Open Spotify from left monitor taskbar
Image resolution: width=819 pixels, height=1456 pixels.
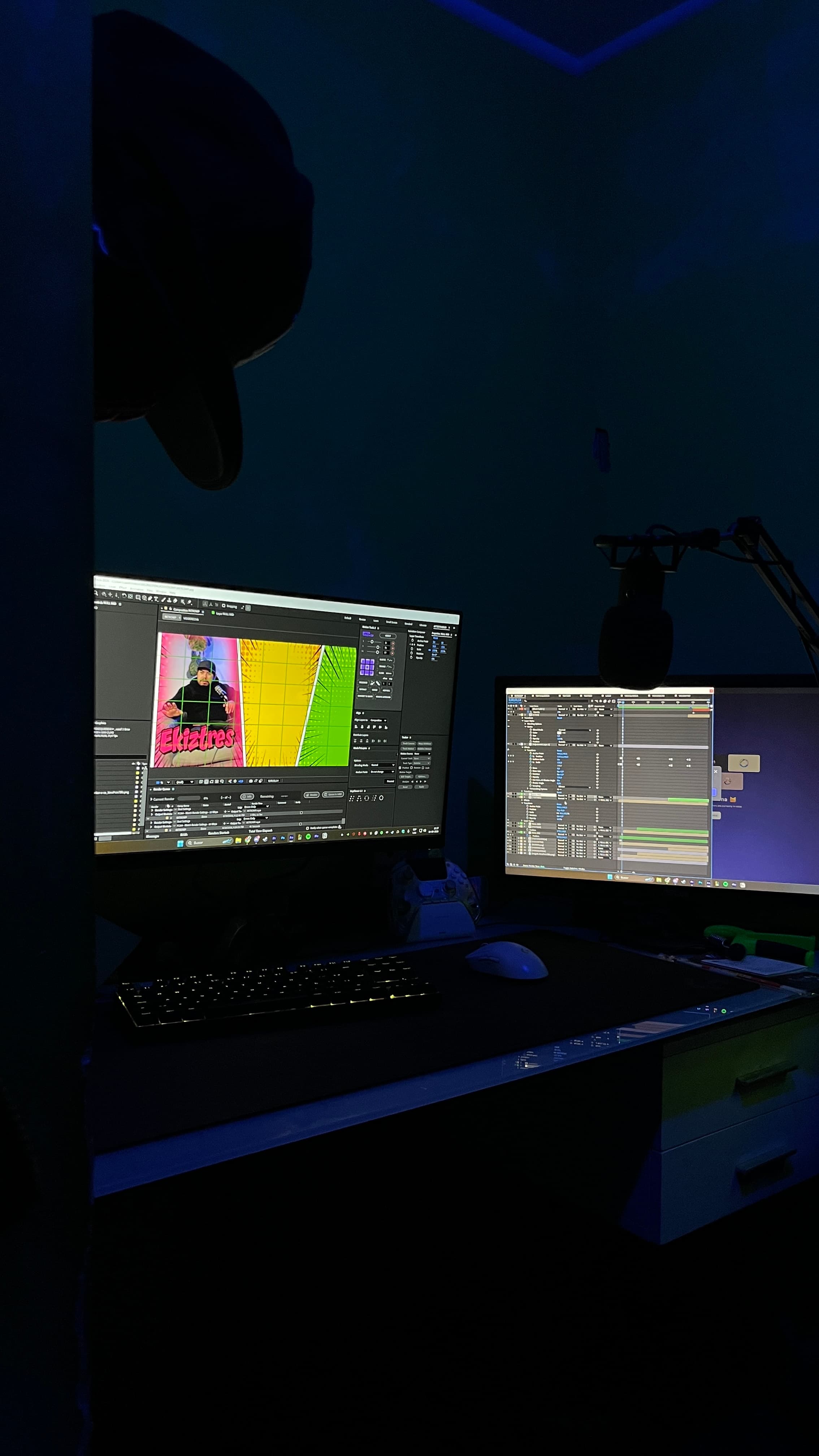[308, 837]
